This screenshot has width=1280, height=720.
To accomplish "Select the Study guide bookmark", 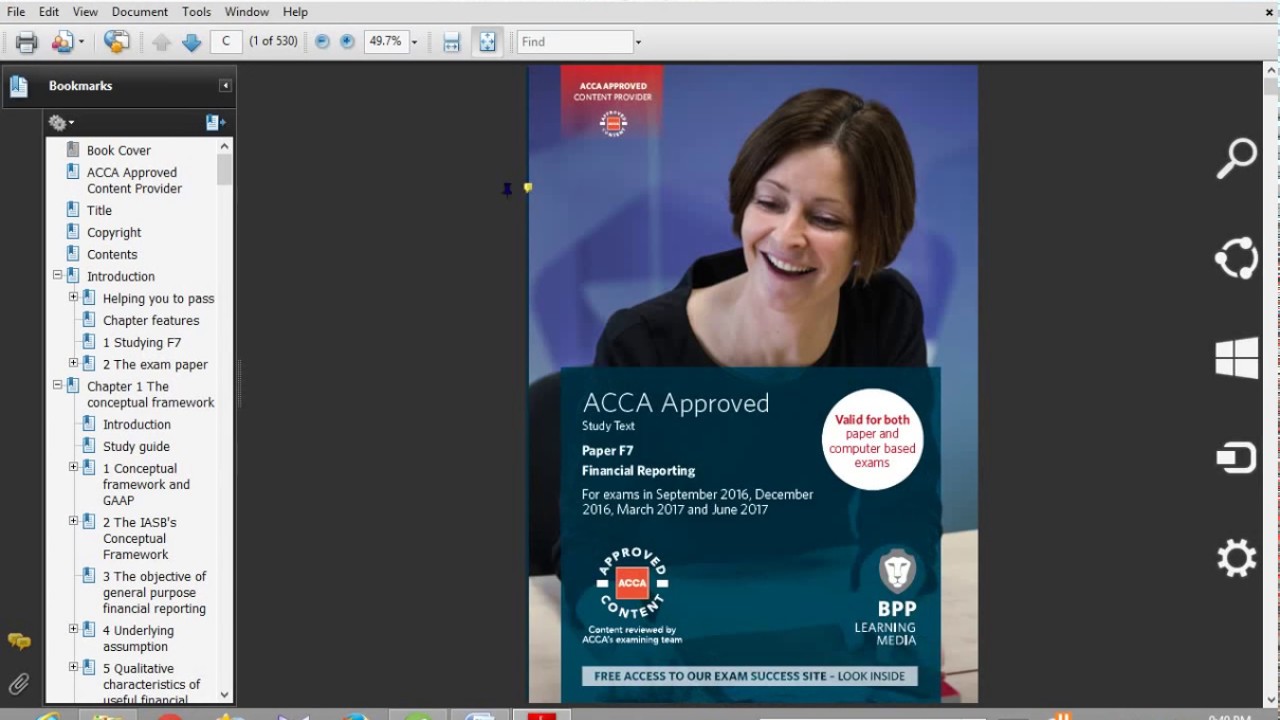I will pyautogui.click(x=136, y=446).
